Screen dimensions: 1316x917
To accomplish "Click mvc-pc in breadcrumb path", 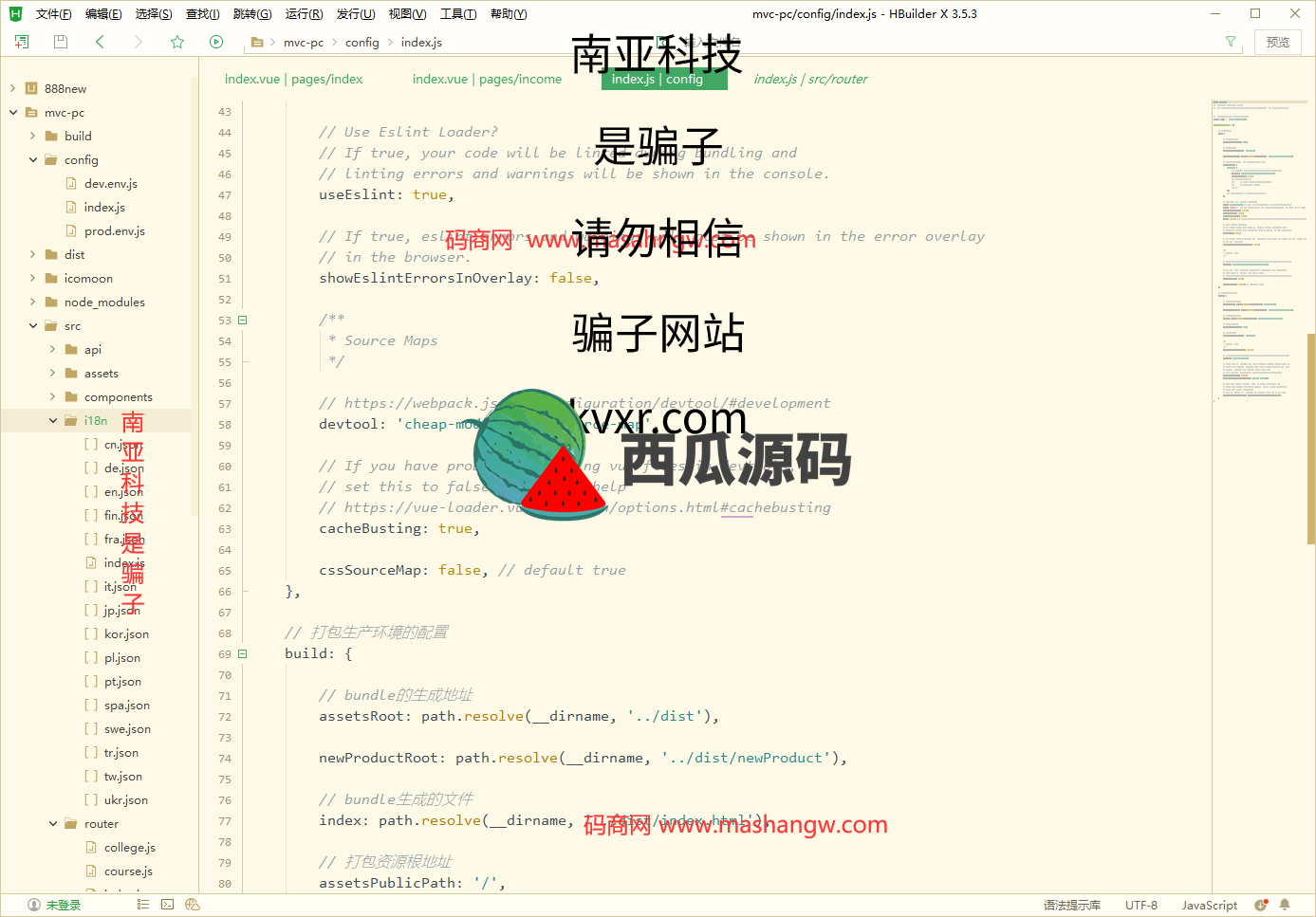I will coord(304,43).
